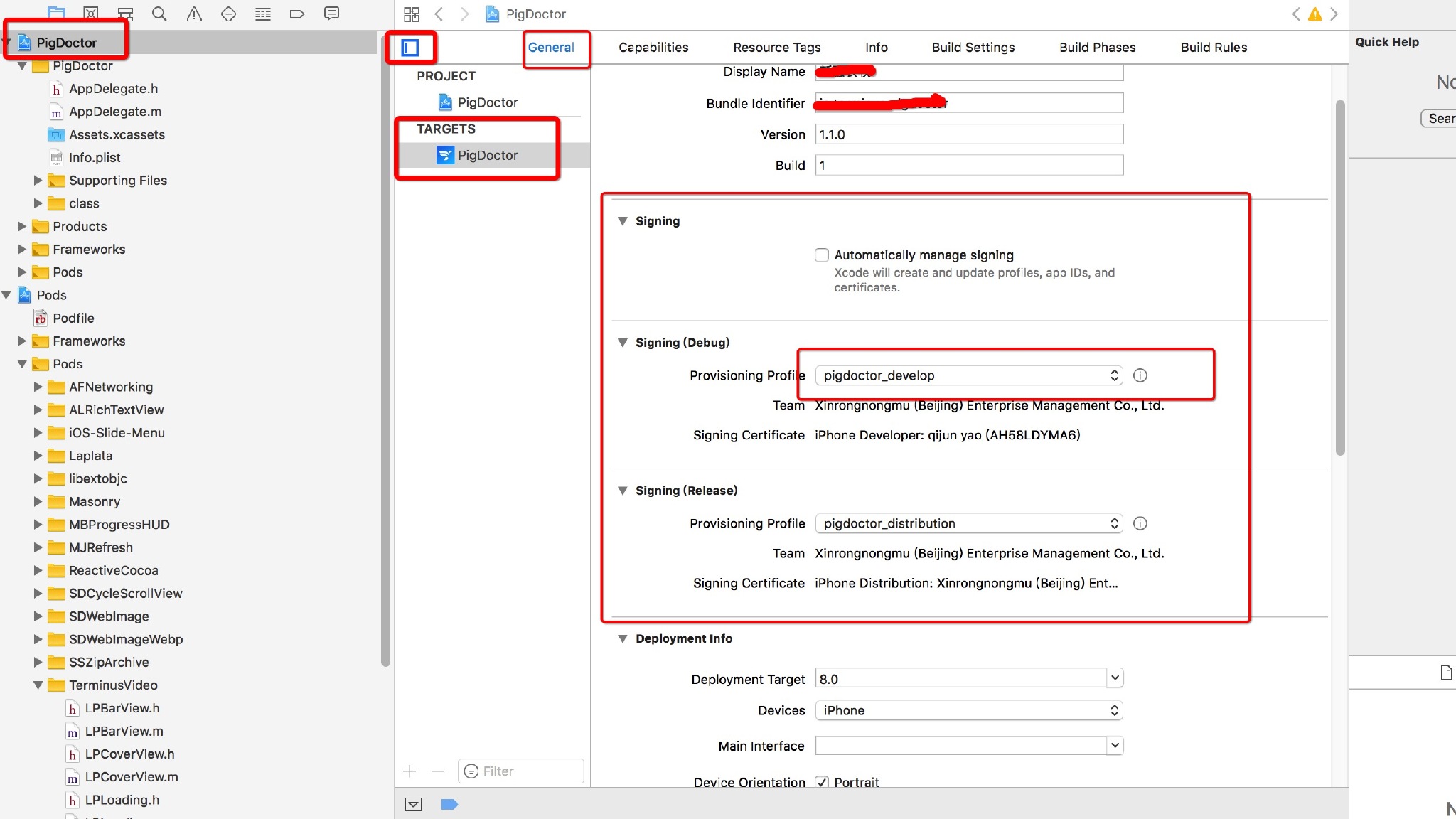Click the targets Filter field
The image size is (1456, 819).
[521, 771]
